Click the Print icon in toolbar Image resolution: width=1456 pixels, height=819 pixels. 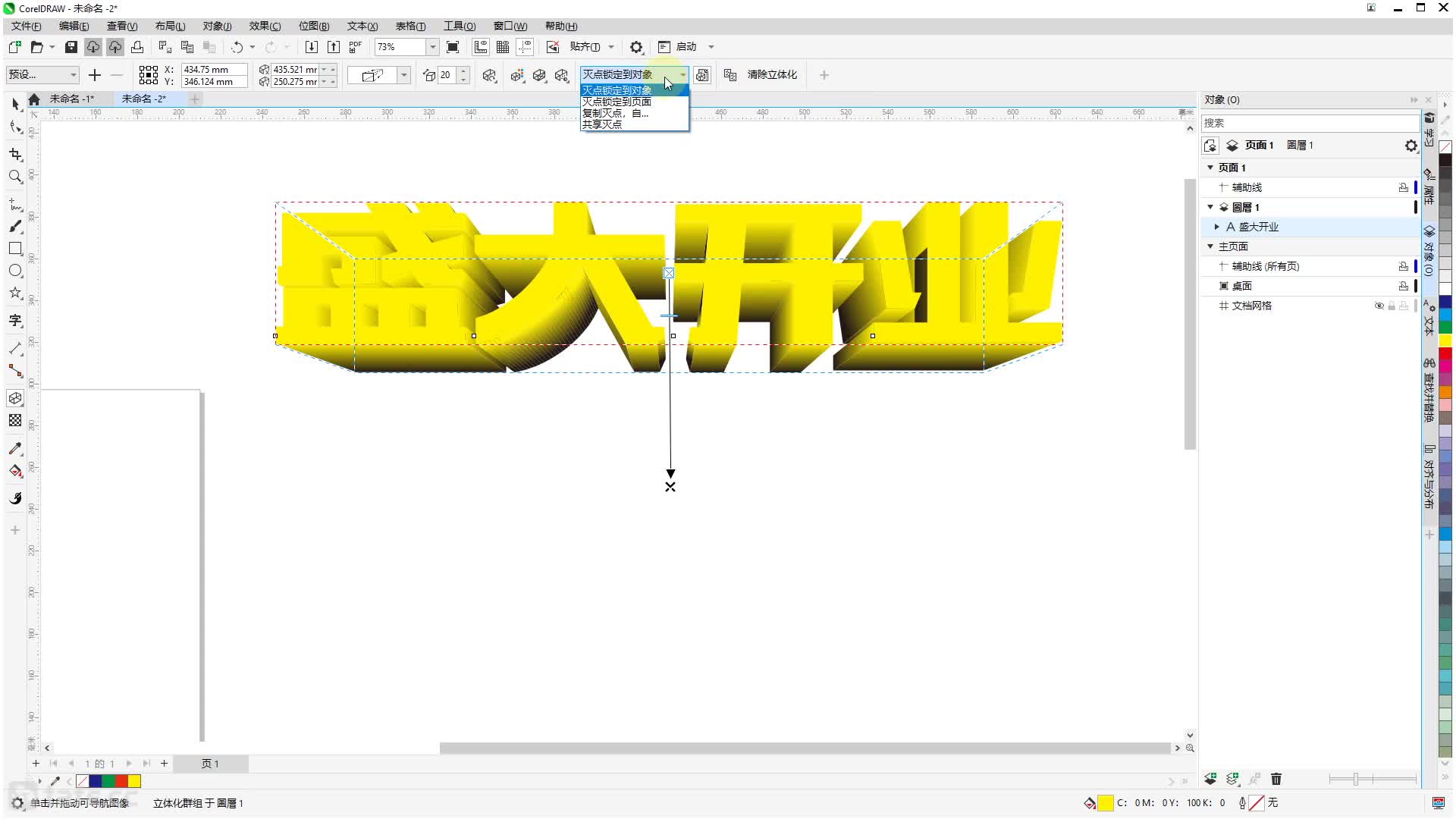pyautogui.click(x=137, y=47)
